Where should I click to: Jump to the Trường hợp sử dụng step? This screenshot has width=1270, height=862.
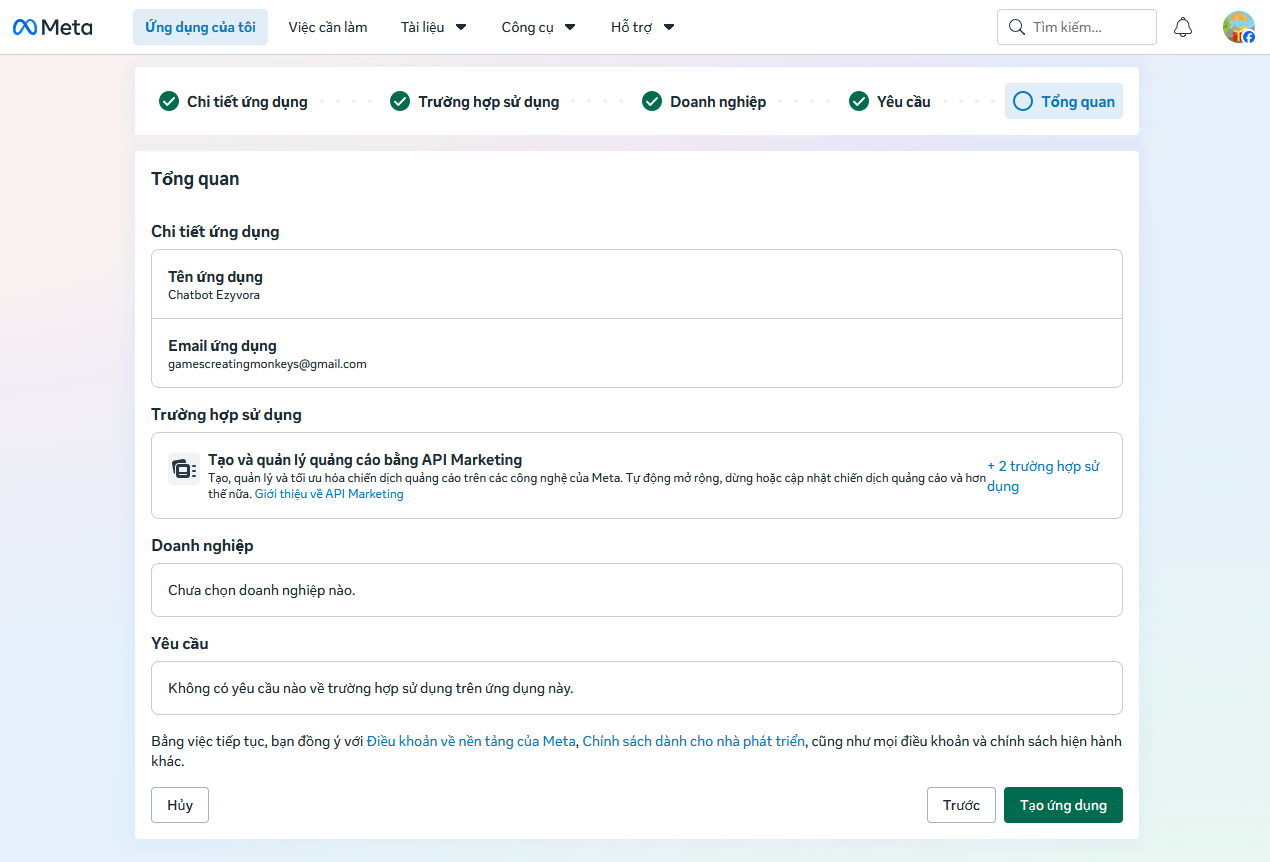click(x=475, y=101)
